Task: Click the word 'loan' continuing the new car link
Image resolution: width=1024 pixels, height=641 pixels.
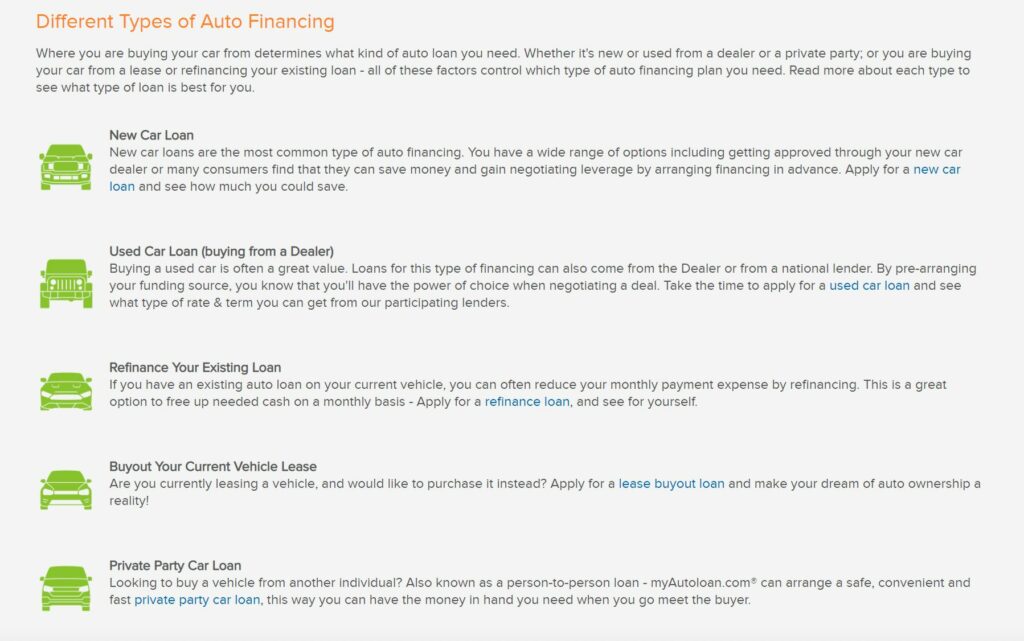Action: (122, 187)
